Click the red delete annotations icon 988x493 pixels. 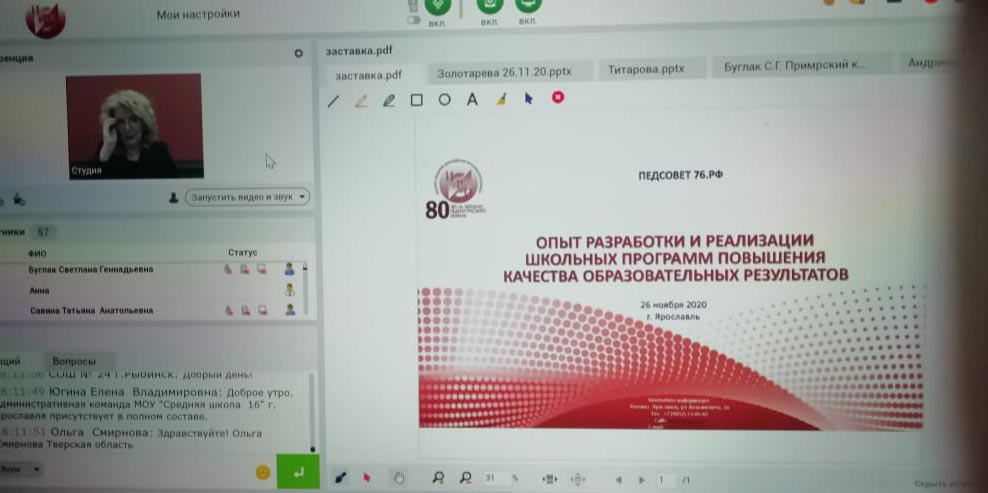pyautogui.click(x=558, y=98)
